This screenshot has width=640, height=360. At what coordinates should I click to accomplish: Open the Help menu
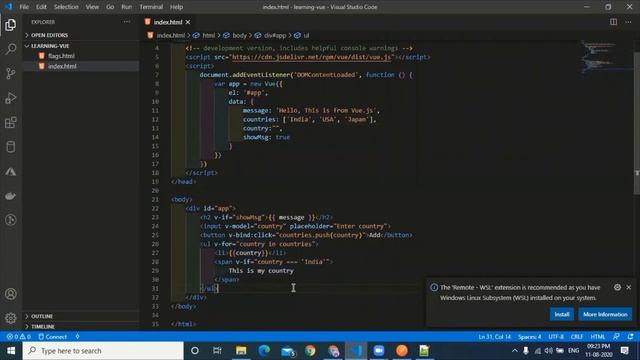click(x=176, y=7)
